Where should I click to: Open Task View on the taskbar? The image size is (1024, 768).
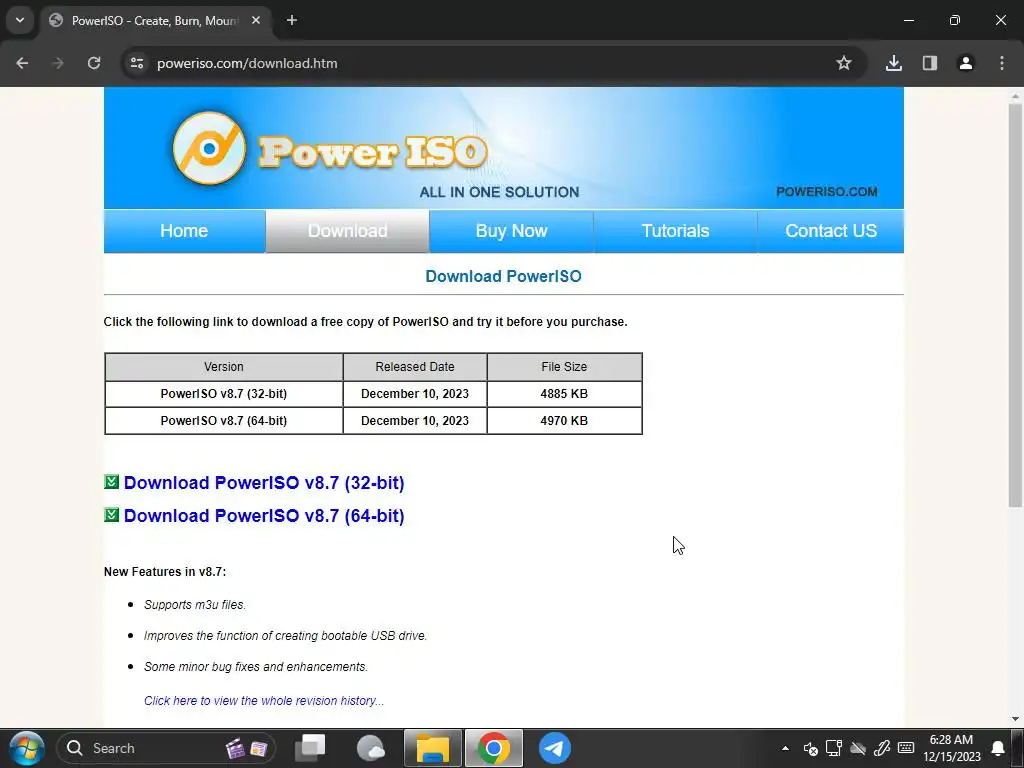(310, 748)
